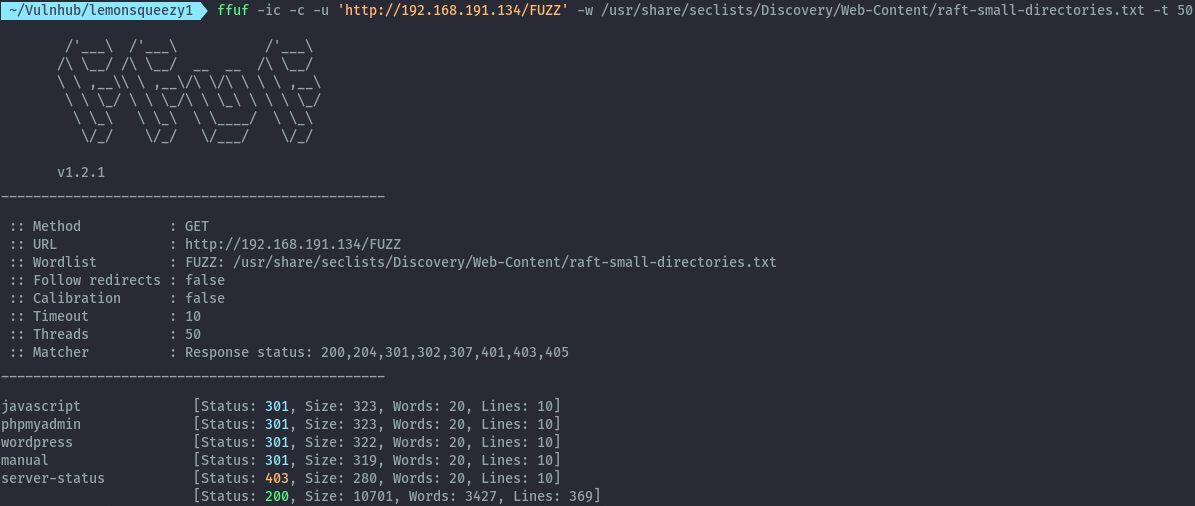
Task: Select the manual result entry
Action: tap(24, 460)
